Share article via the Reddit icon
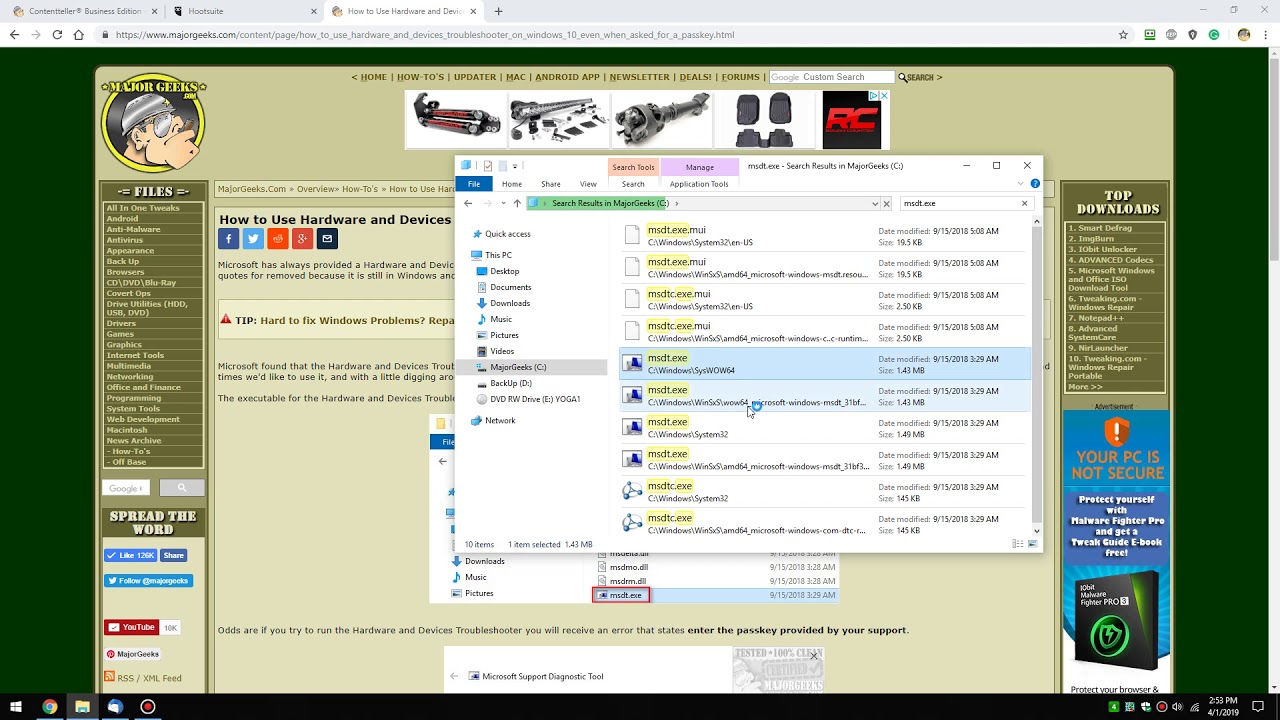 [x=277, y=239]
